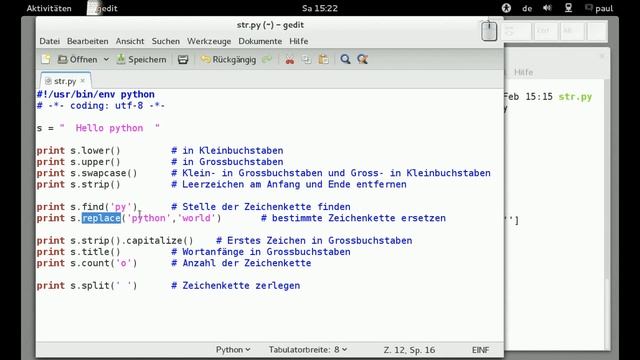Viewport: 640px width, 360px height.
Task: Click the line print s.count('o')
Action: pyautogui.click(x=87, y=263)
